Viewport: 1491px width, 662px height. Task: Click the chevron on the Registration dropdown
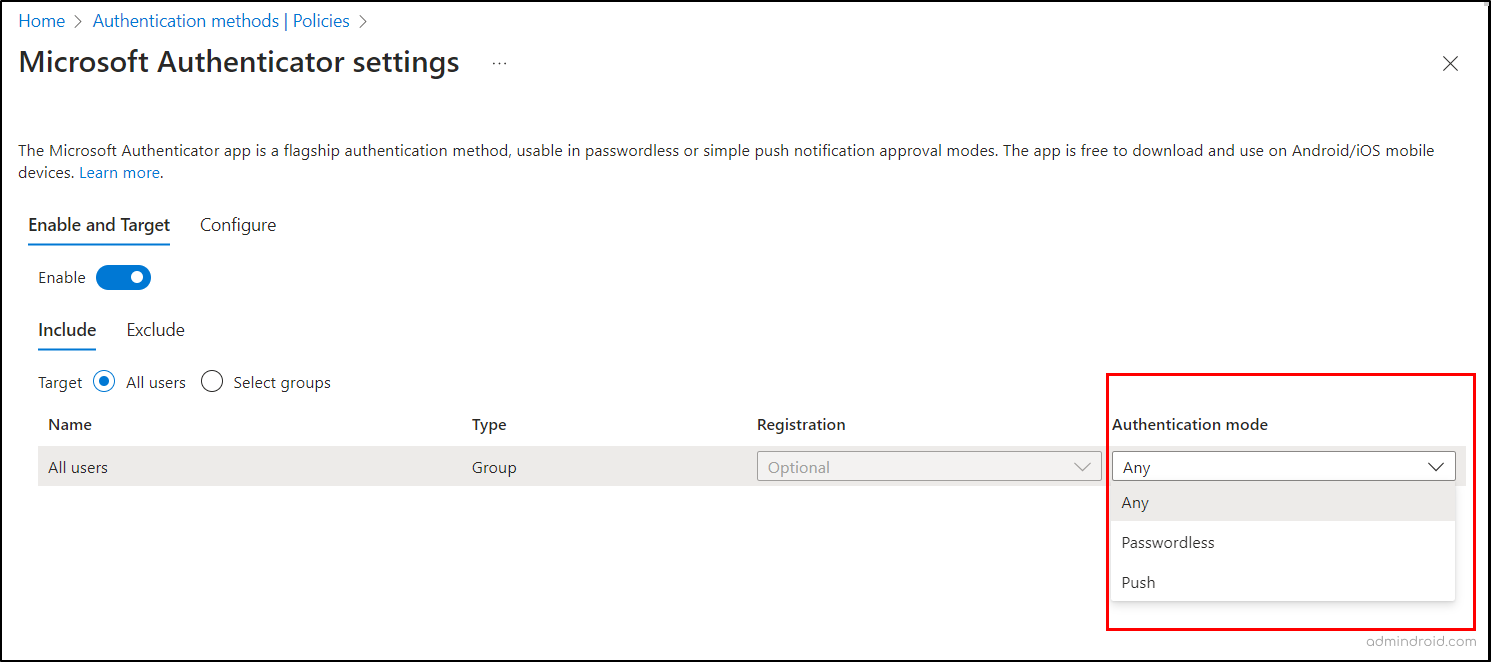(x=1082, y=466)
